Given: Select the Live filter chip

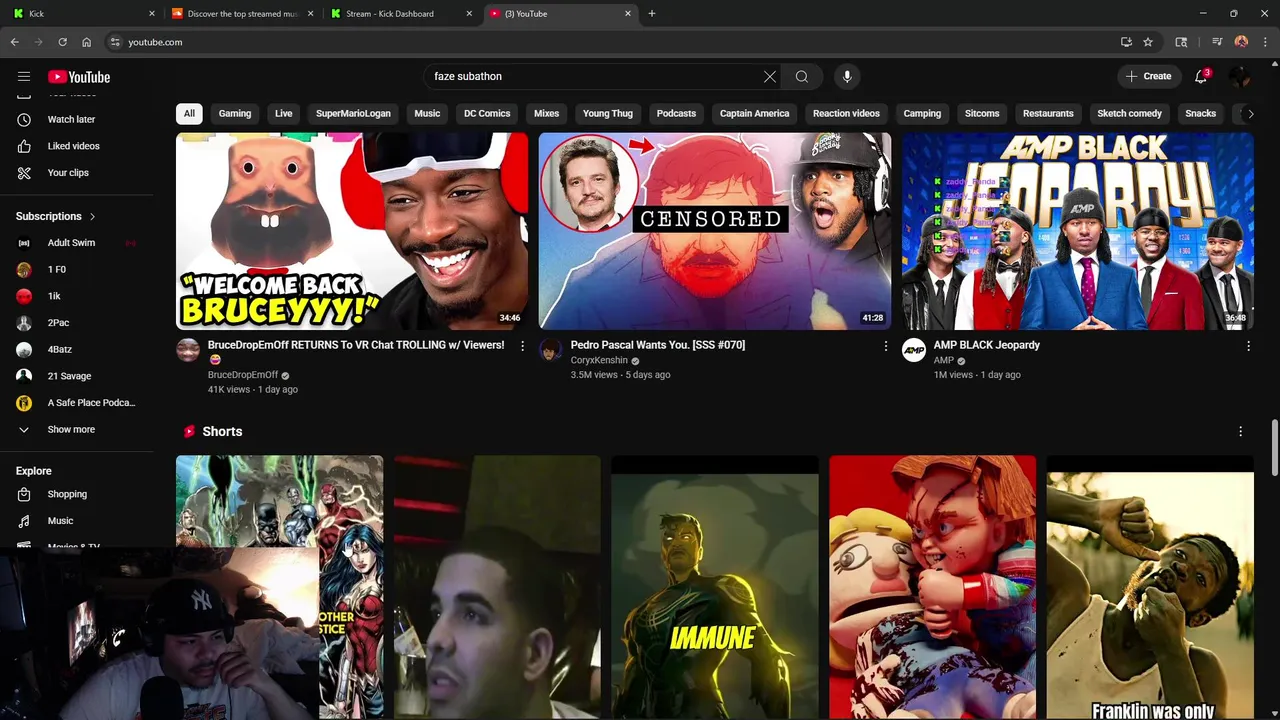Looking at the screenshot, I should tap(284, 113).
